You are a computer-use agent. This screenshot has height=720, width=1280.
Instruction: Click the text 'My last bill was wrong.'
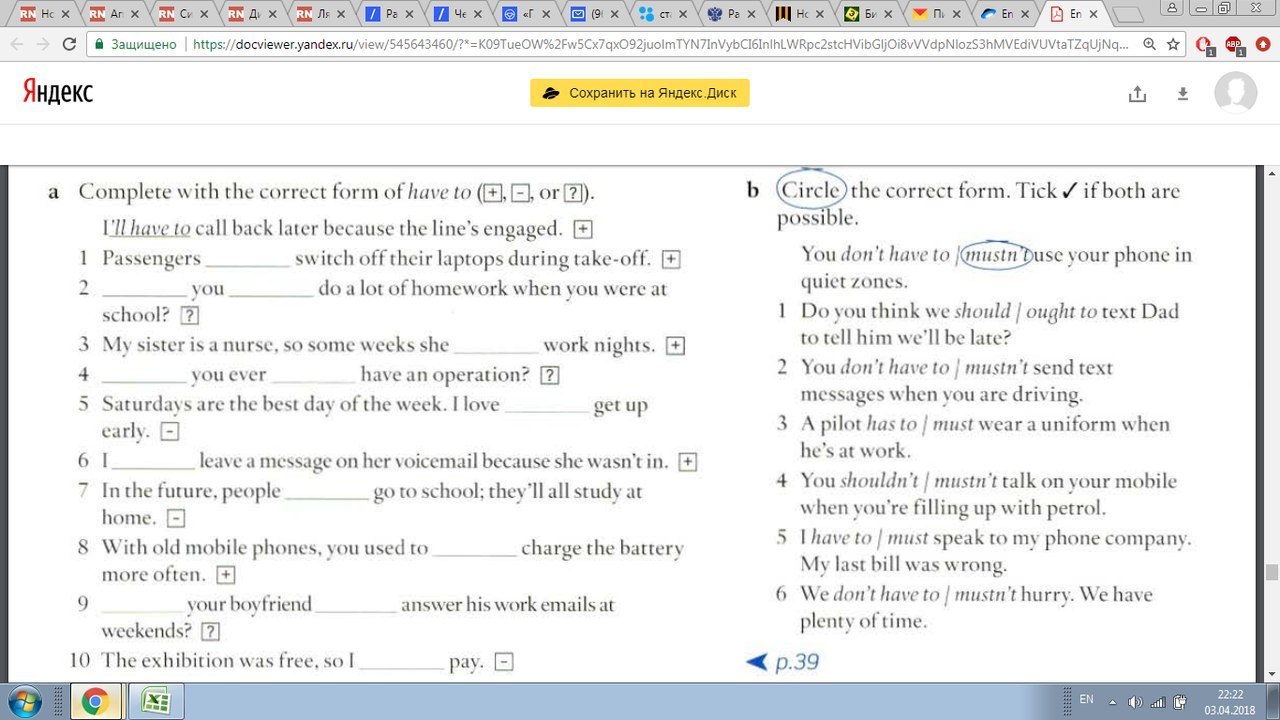(903, 565)
